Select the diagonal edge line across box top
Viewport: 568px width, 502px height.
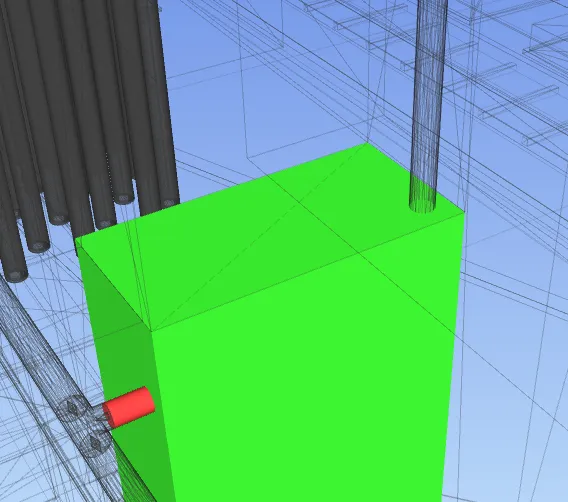259,237
